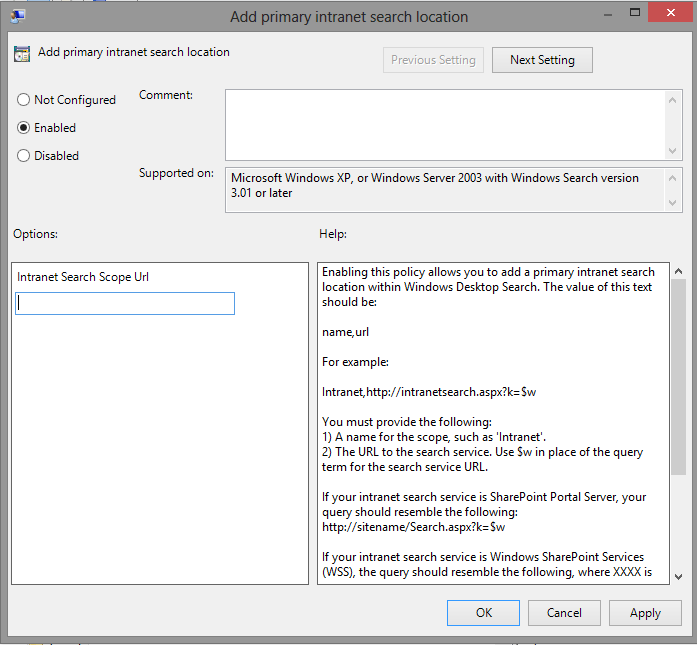Click the title bar system menu icon

pos(18,16)
